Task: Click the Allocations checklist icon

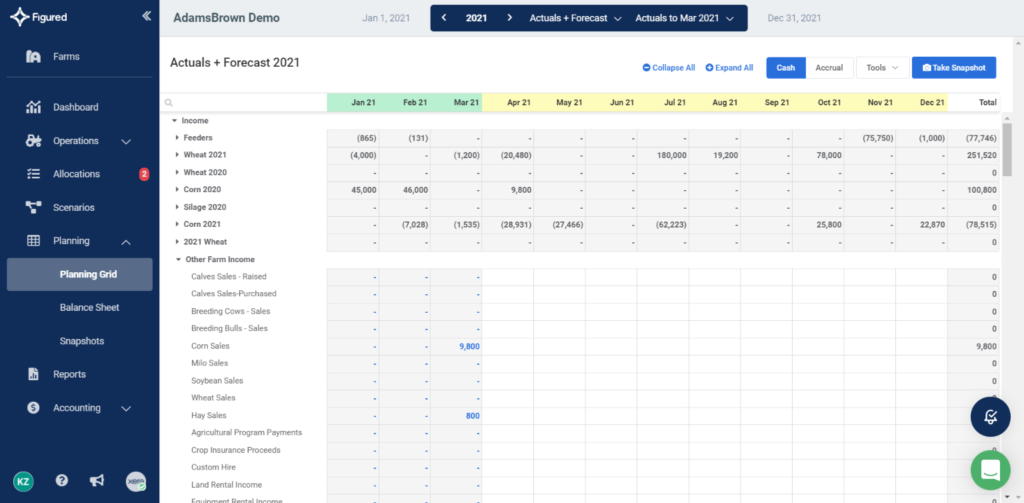Action: (33, 174)
